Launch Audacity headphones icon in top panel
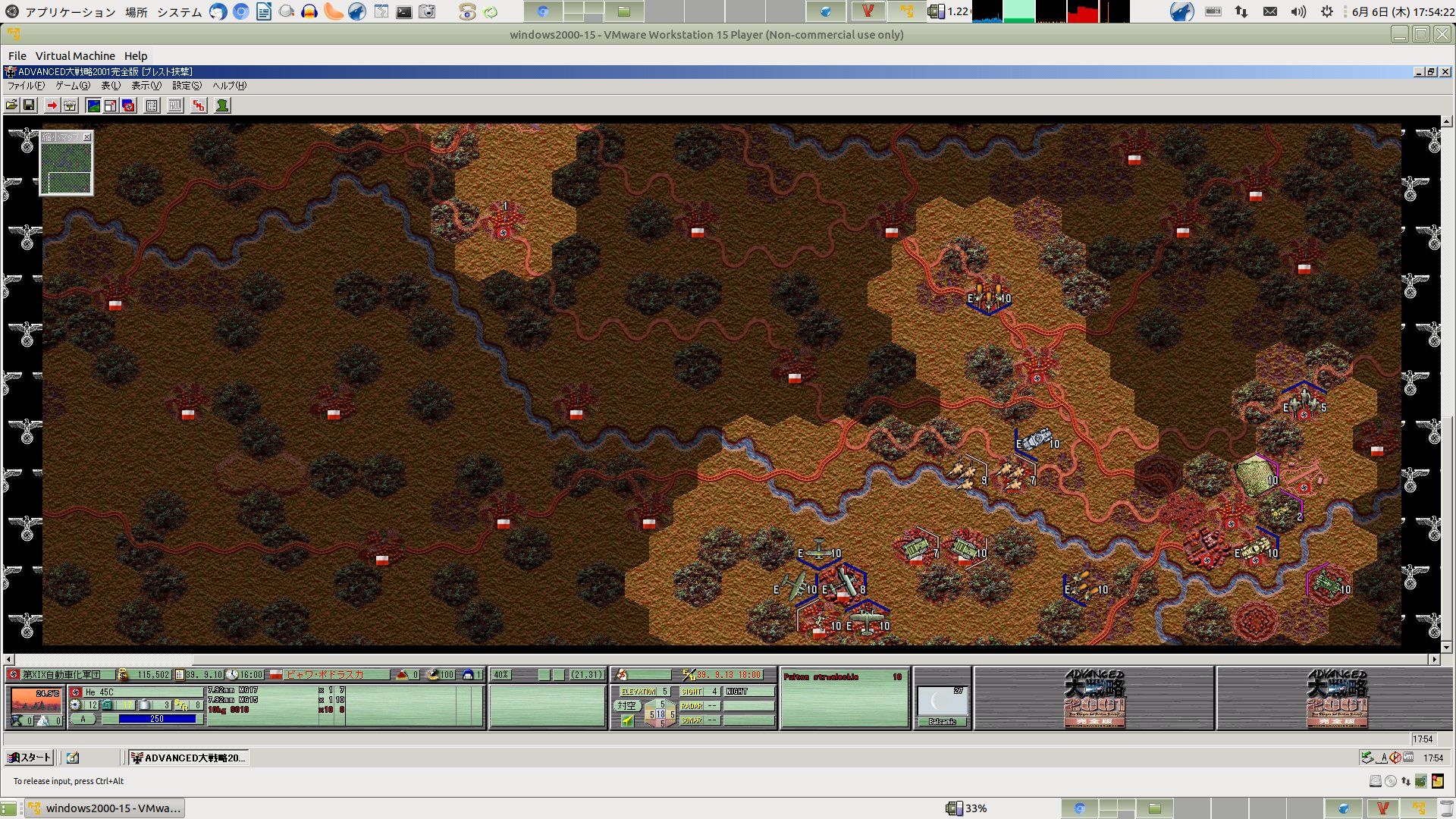This screenshot has height=819, width=1456. click(x=309, y=11)
